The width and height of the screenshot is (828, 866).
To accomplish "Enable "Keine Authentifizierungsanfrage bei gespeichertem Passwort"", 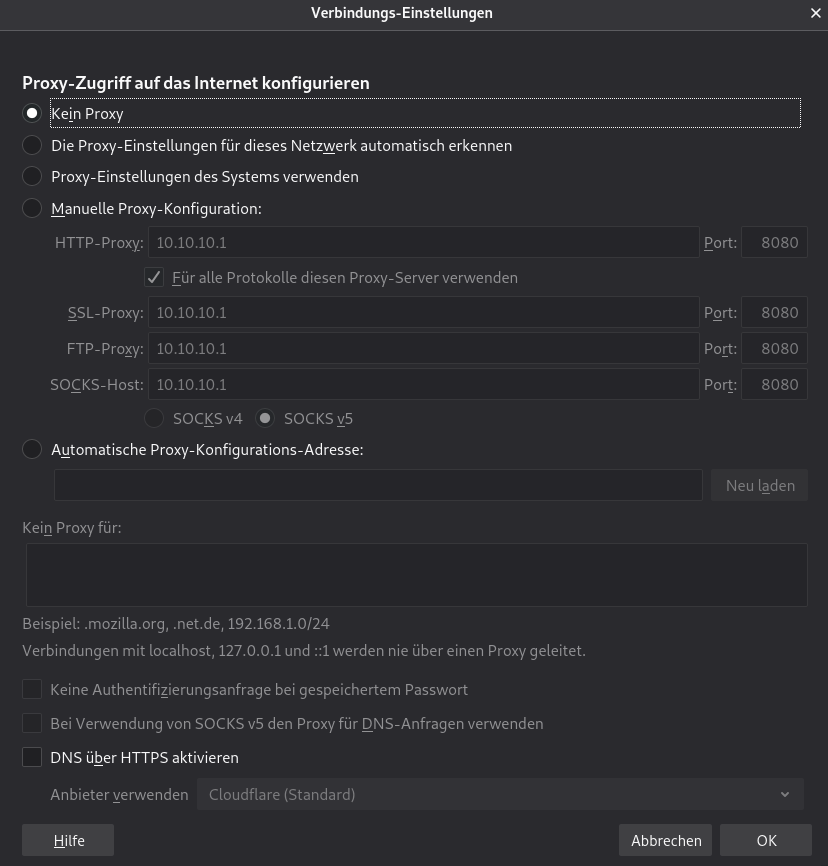I will pos(32,689).
